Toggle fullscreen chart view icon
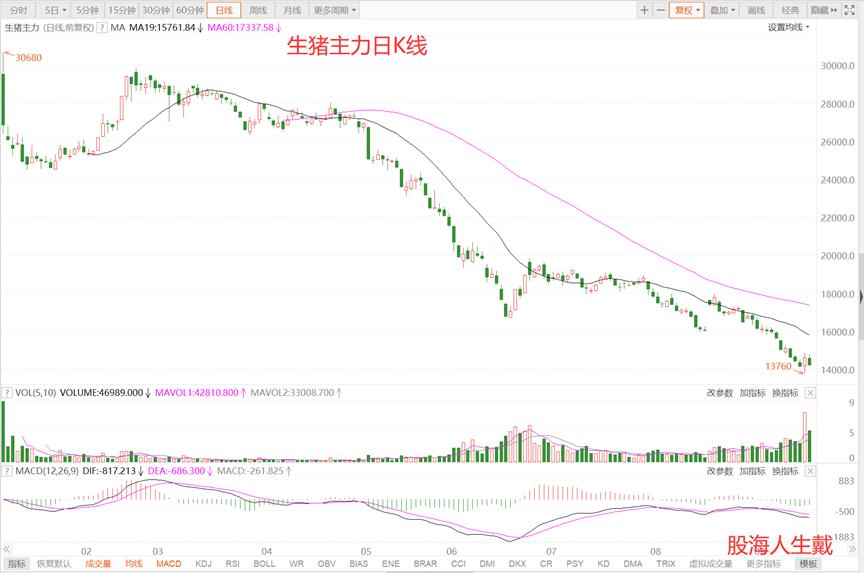Screen dimensions: 864x573 tap(853, 10)
